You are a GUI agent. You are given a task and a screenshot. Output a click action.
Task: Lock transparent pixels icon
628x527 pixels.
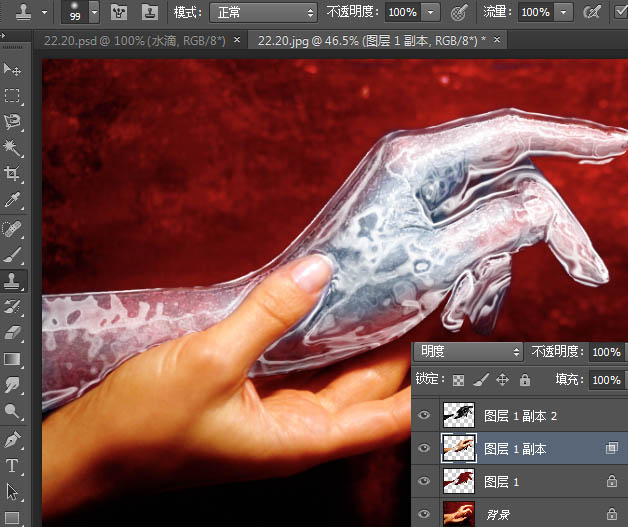pos(459,380)
